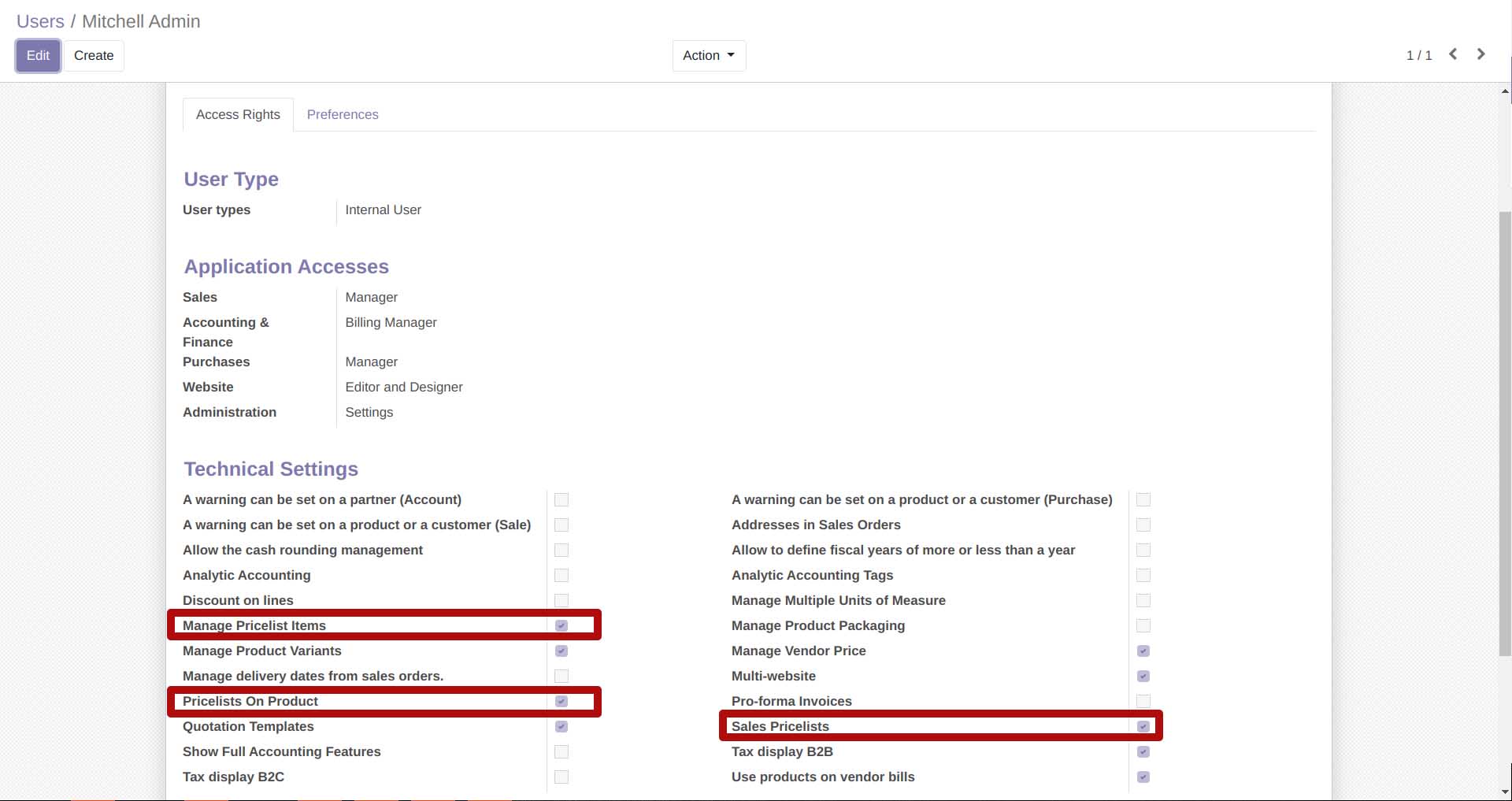
Task: Click the Administration 'Settings' value
Action: point(369,412)
